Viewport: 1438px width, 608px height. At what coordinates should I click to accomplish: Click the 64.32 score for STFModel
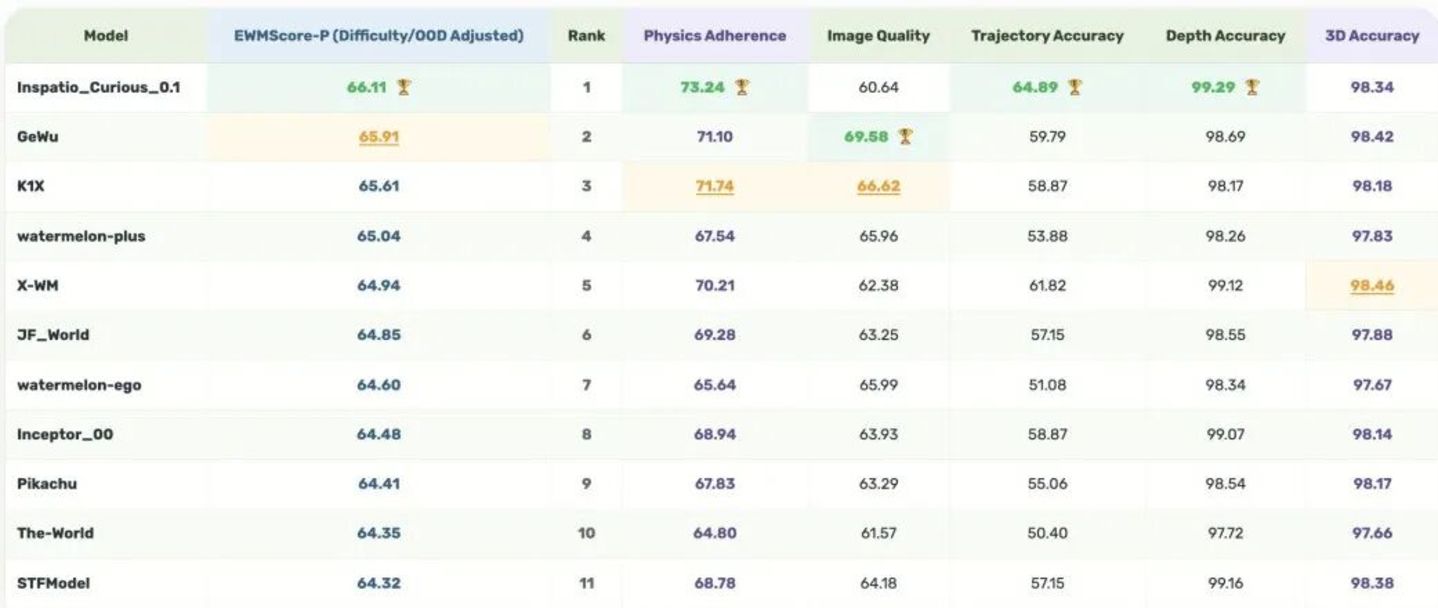pos(379,583)
